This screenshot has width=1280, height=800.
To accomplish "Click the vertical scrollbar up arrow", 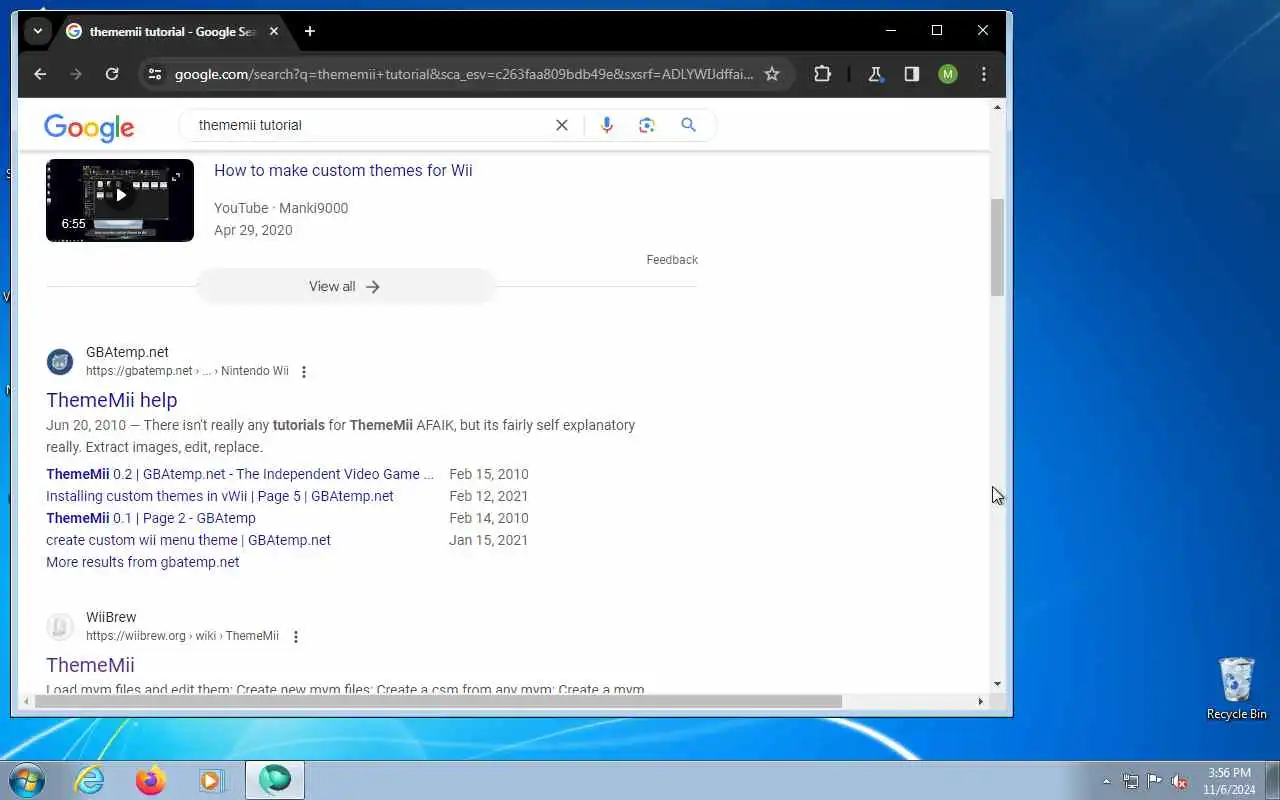I will [x=997, y=107].
